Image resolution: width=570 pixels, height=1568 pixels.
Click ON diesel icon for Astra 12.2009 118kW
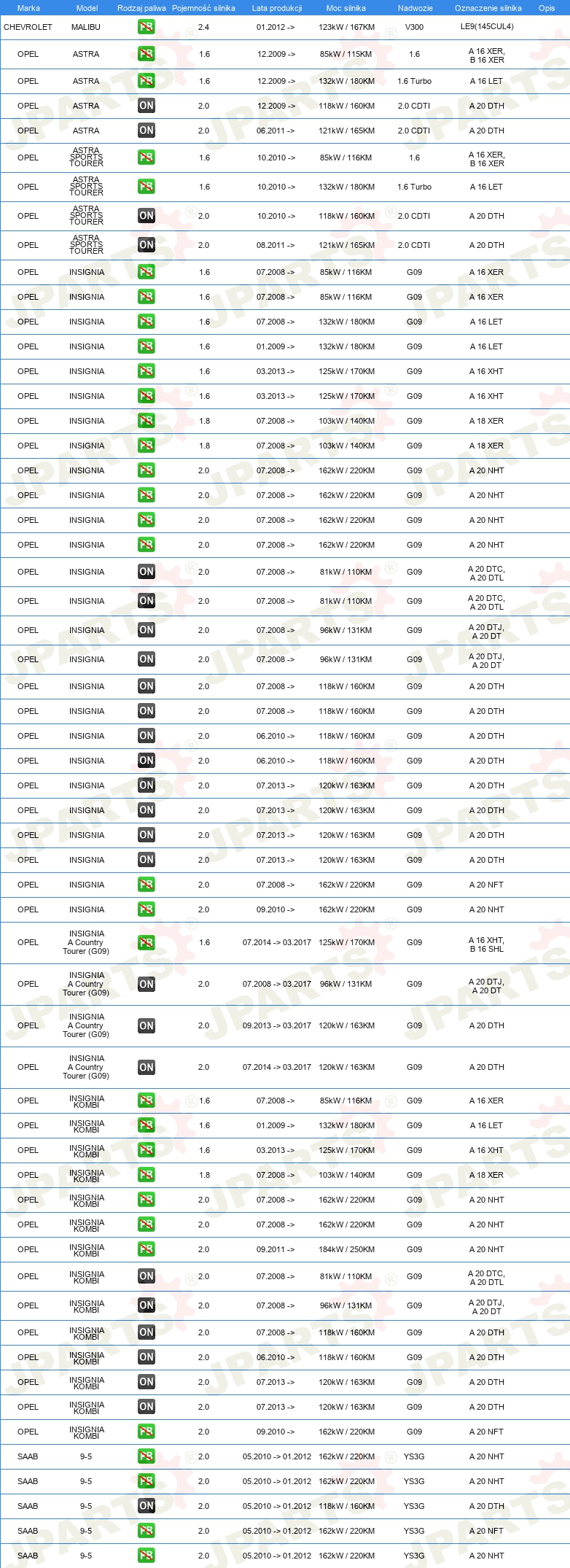pyautogui.click(x=146, y=106)
